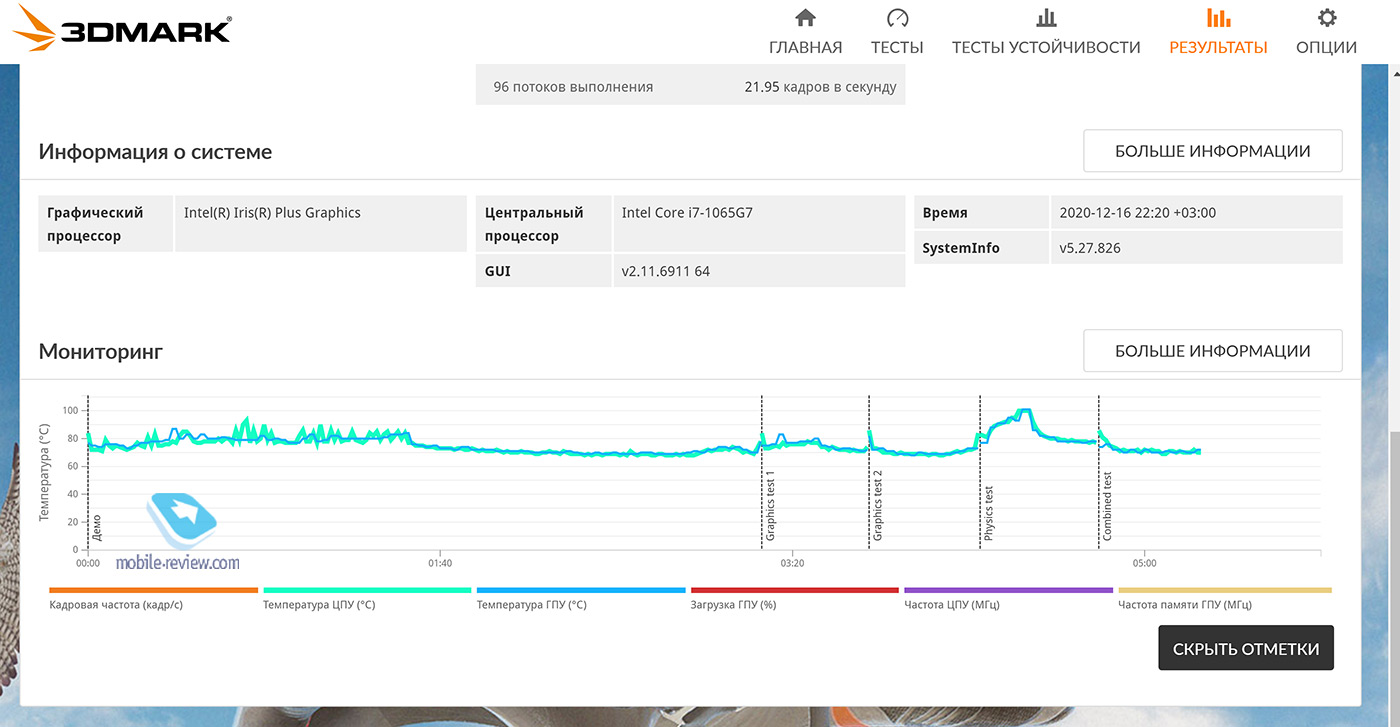Click the Скрыть отметки button
Viewport: 1400px width, 727px height.
pos(1246,648)
